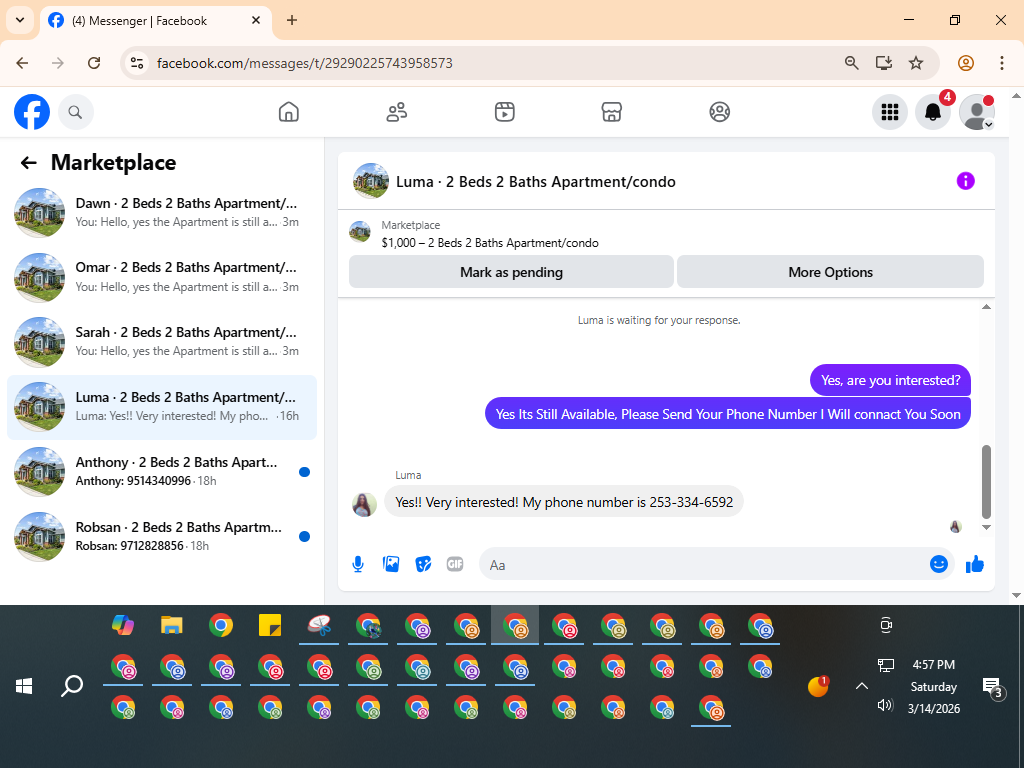The height and width of the screenshot is (768, 1024).
Task: Go back from the Marketplace messages list
Action: [28, 163]
